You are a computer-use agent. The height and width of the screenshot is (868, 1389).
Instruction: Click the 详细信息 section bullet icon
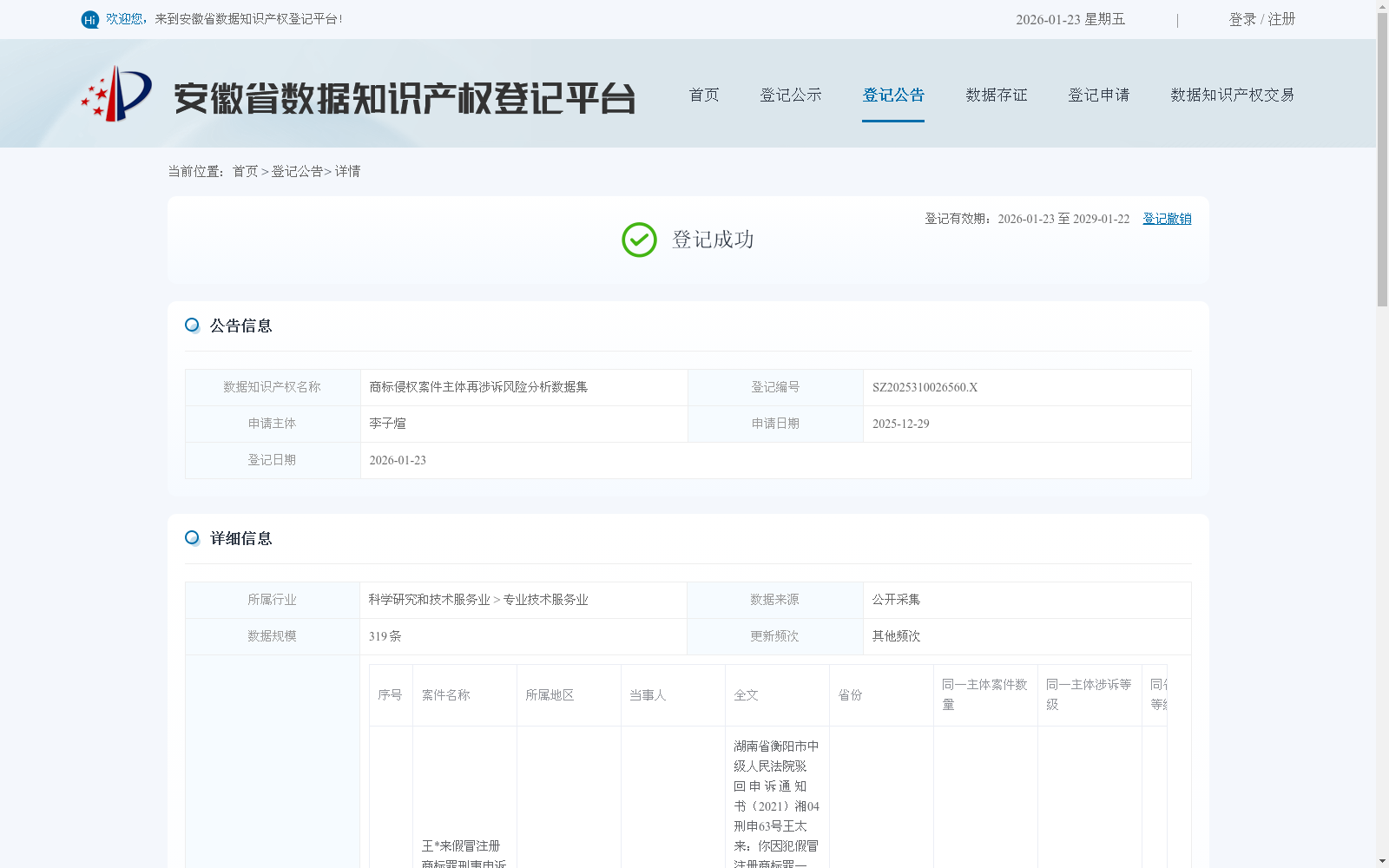point(192,538)
